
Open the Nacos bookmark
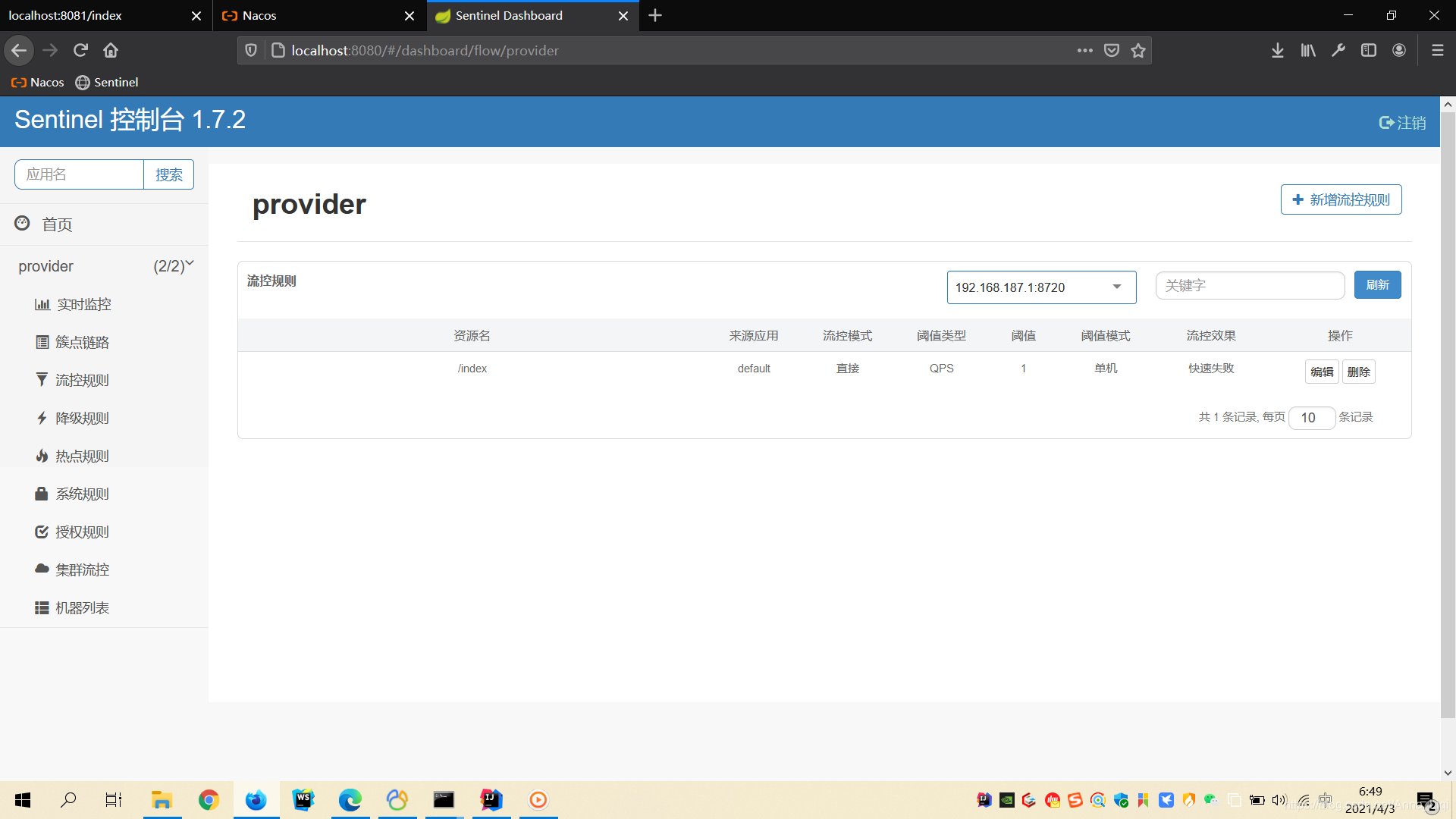click(x=38, y=82)
